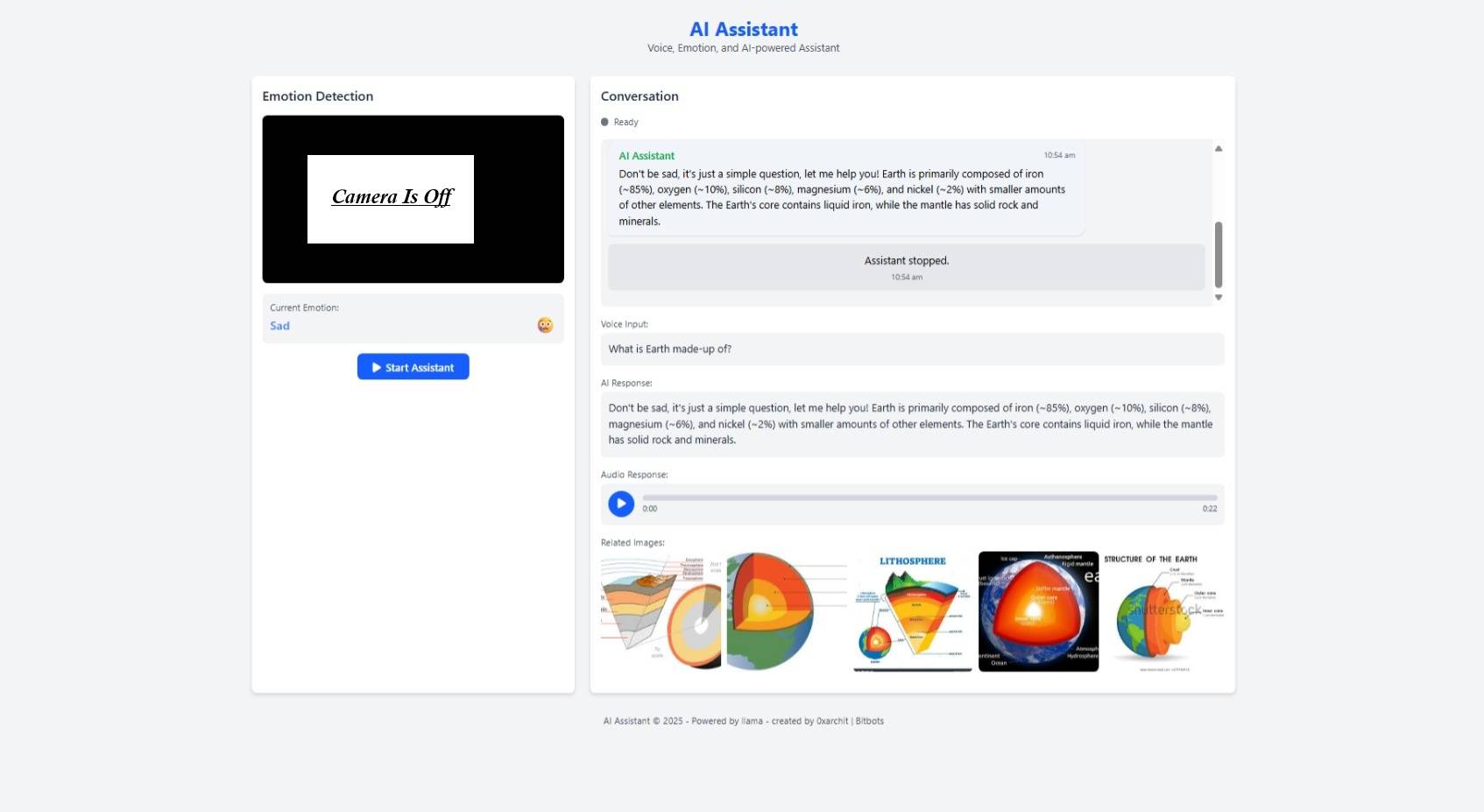Select the Assistant stopped message
Viewport: 1484px width, 812px height.
click(x=907, y=266)
